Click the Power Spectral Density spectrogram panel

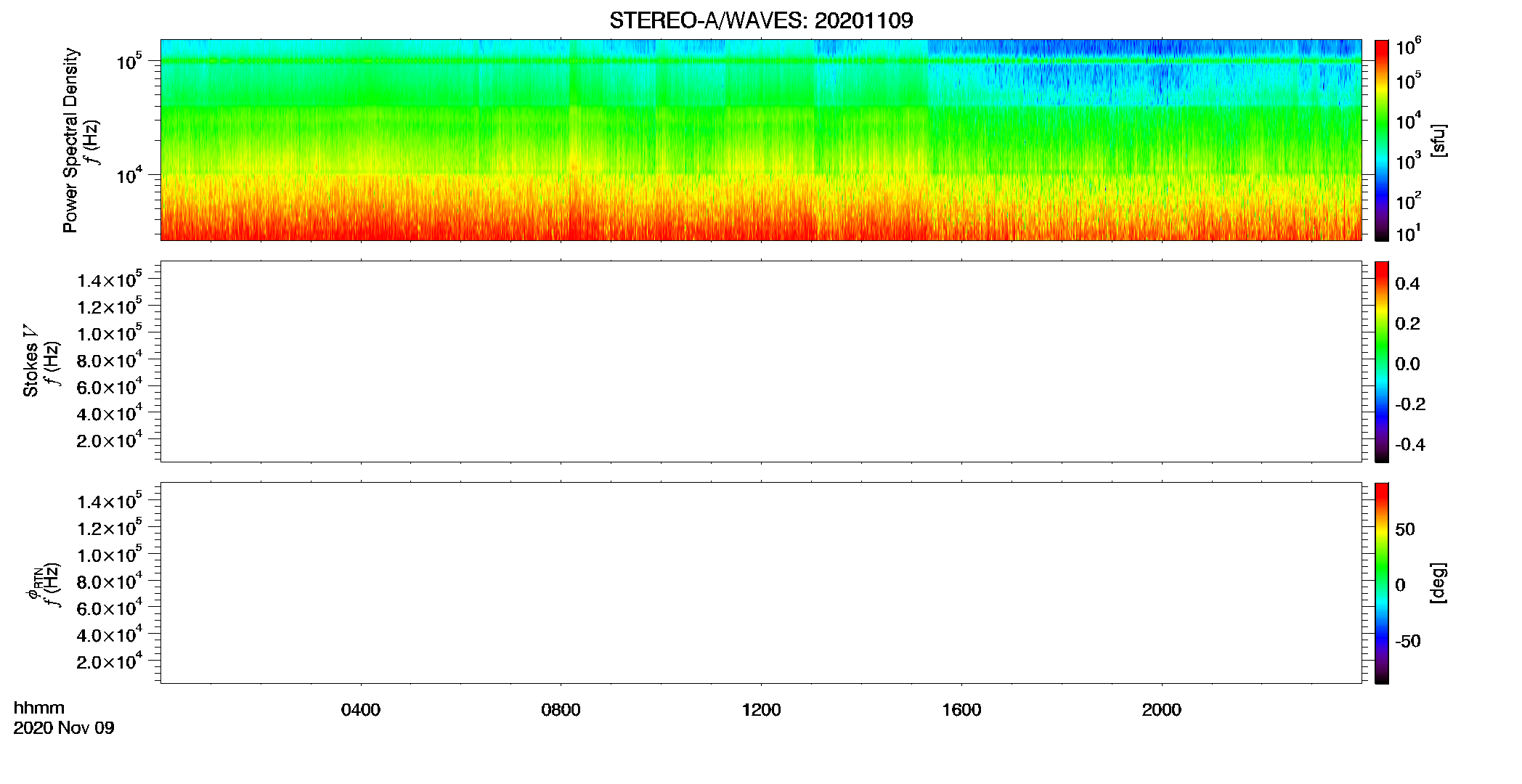(761, 139)
